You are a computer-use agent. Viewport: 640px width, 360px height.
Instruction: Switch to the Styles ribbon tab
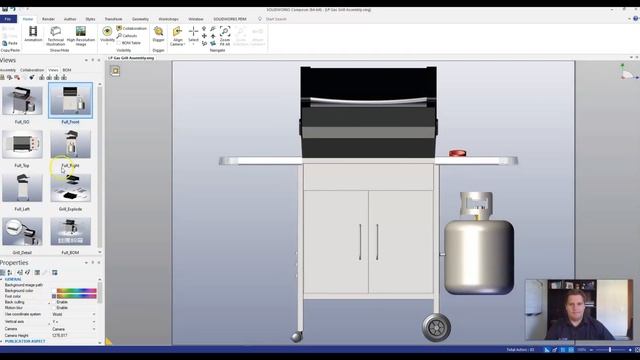[90, 19]
